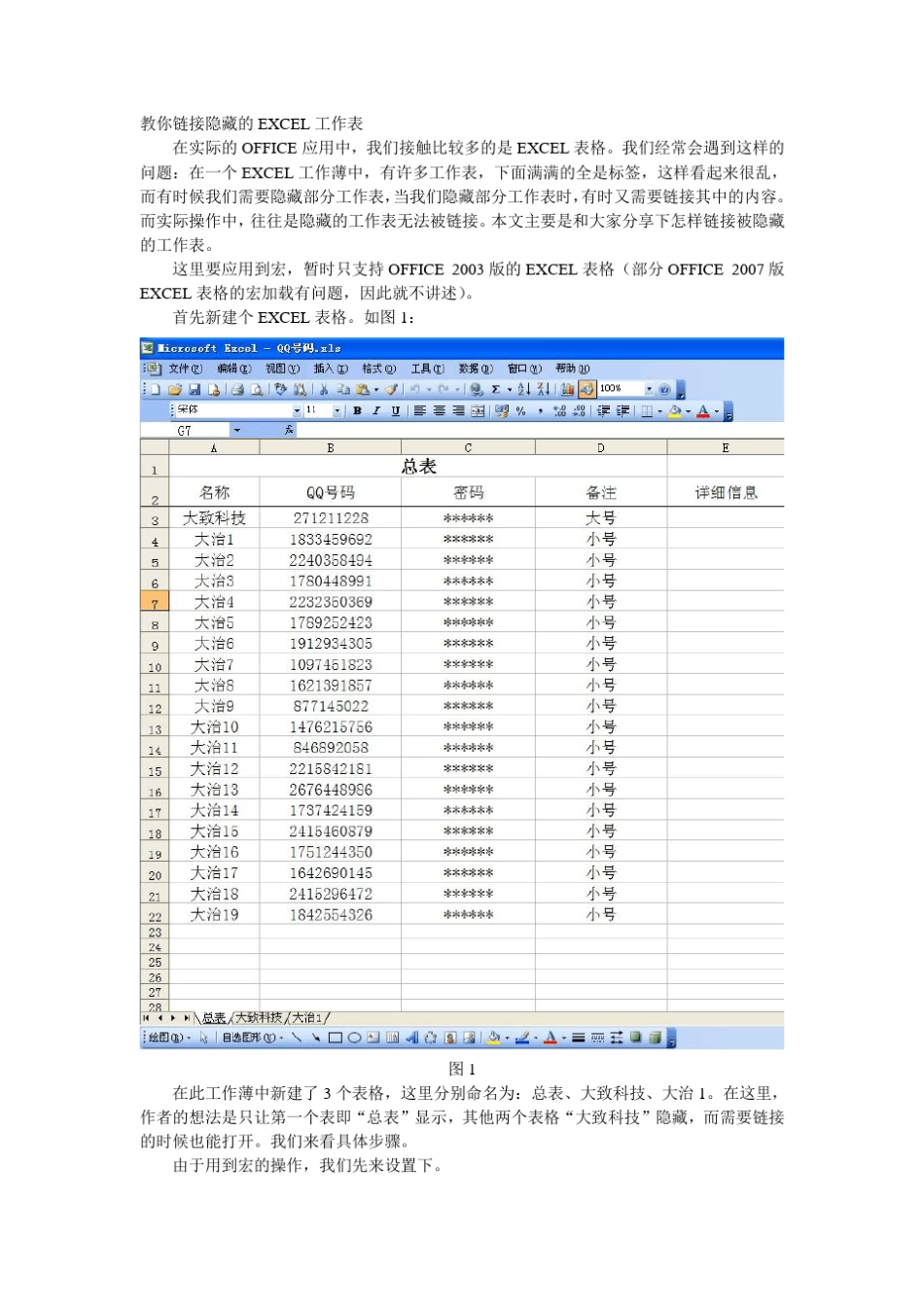Switch to the 大致科技 sheet tab
Image resolution: width=924 pixels, height=1307 pixels.
[x=259, y=1018]
